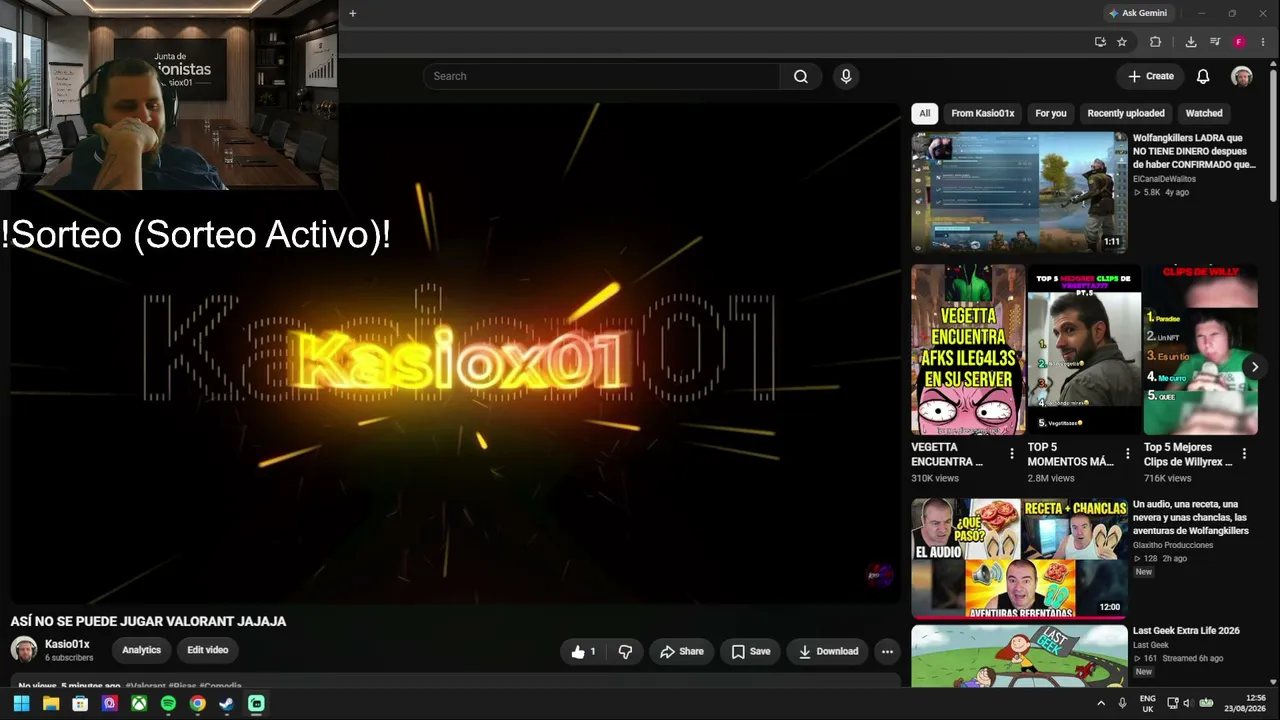This screenshot has width=1280, height=720.
Task: Open taskbar volume icon
Action: coord(1186,704)
